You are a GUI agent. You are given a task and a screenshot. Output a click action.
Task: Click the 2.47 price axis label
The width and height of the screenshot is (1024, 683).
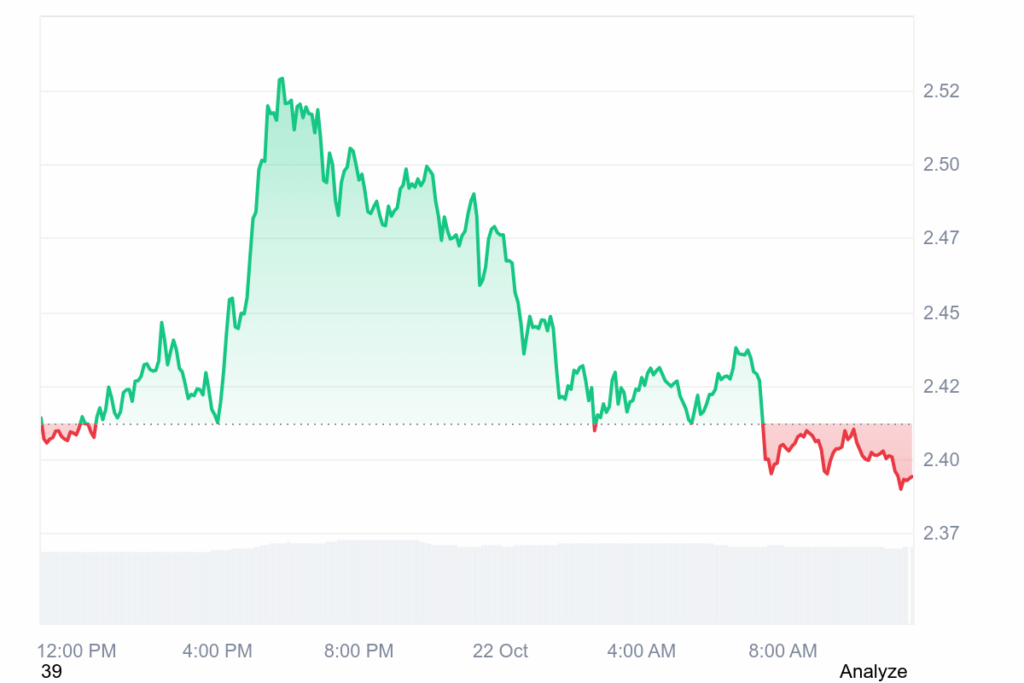point(940,238)
